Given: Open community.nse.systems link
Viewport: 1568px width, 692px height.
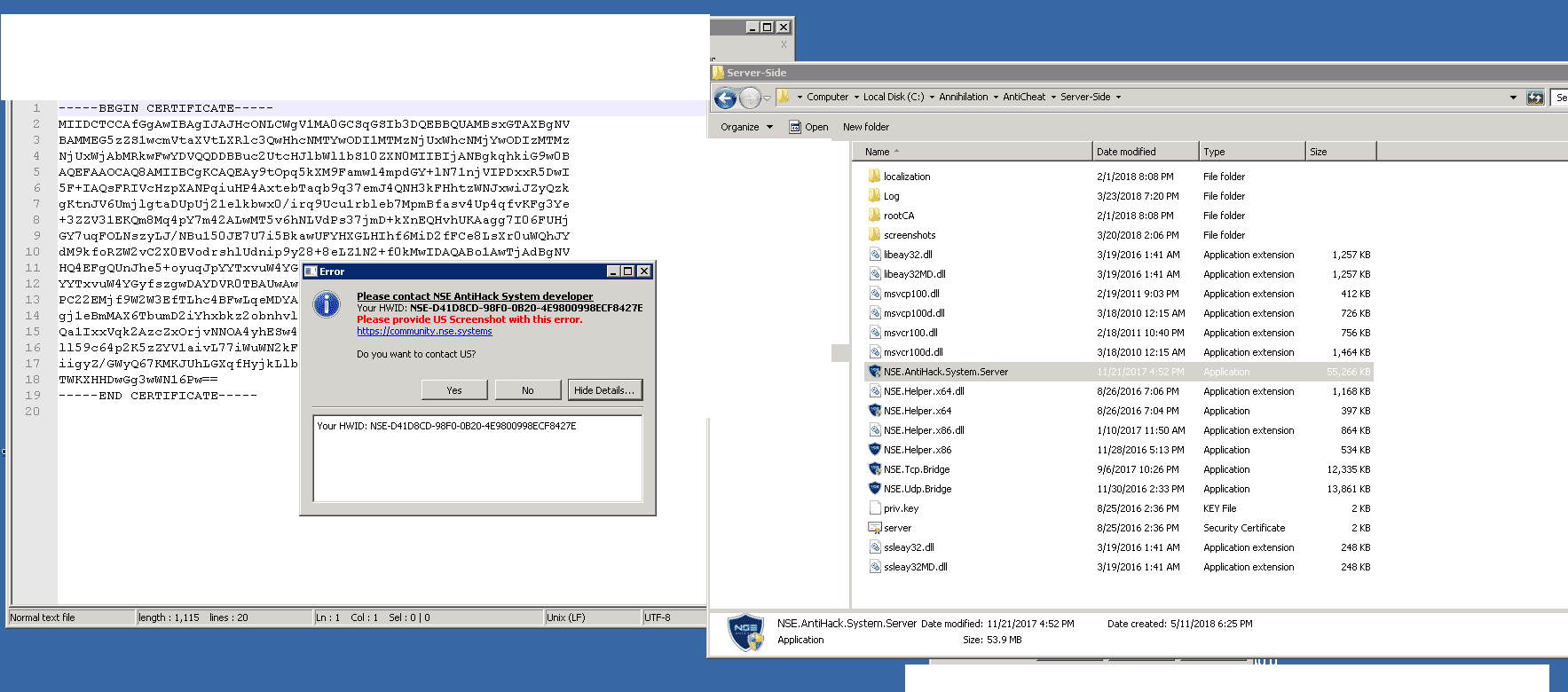Looking at the screenshot, I should coord(424,331).
